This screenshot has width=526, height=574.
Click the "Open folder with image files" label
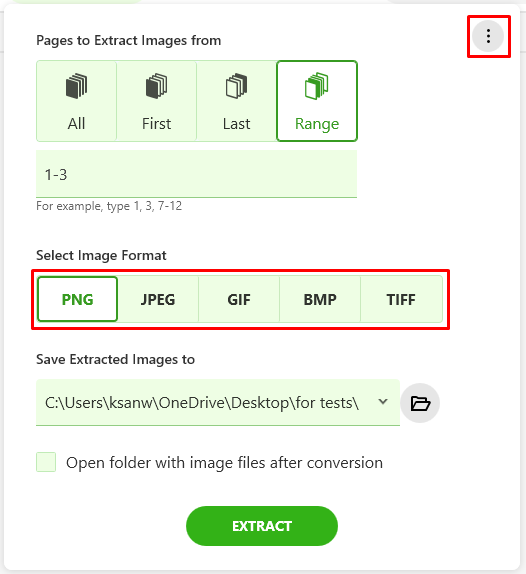(x=224, y=463)
